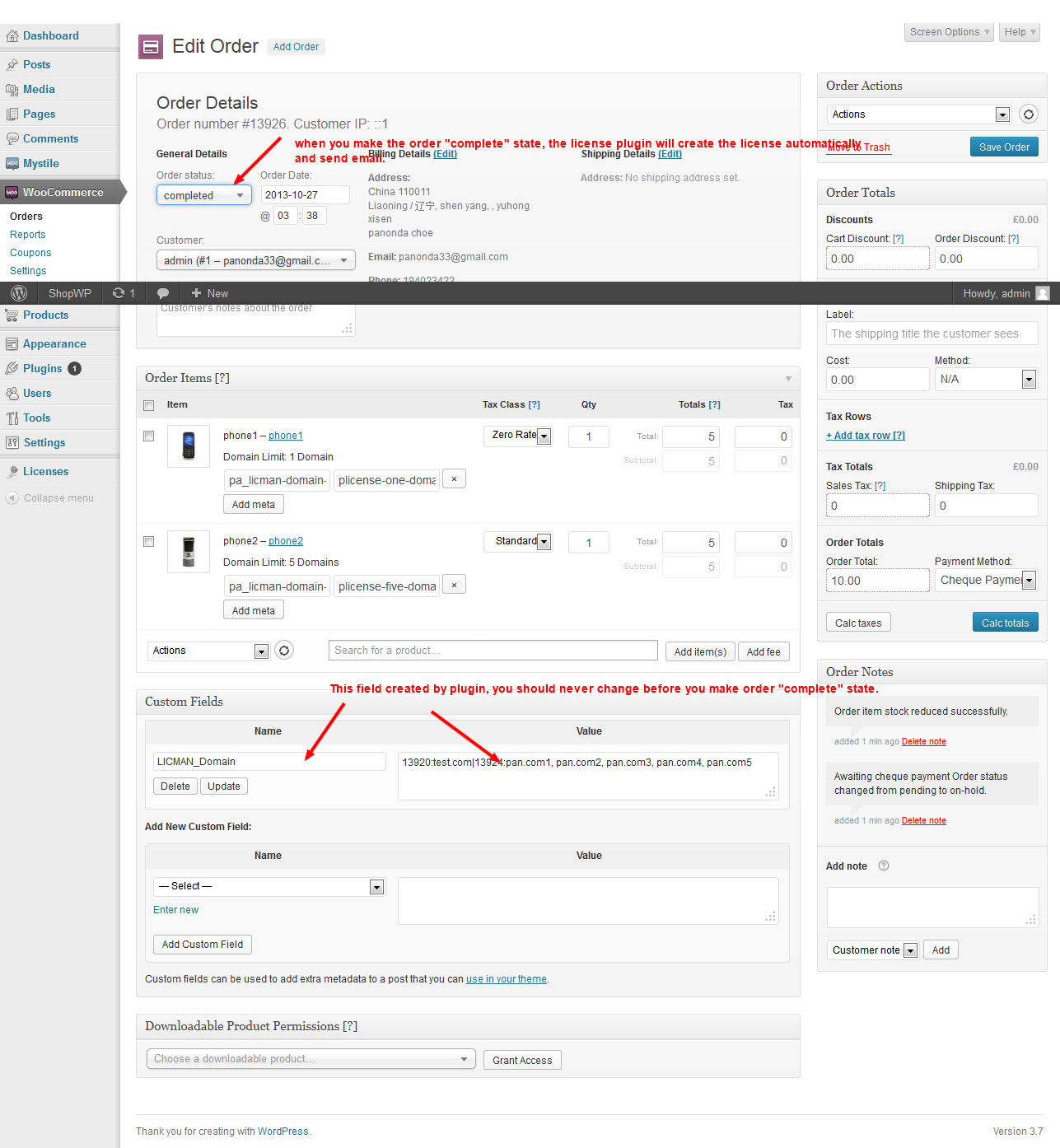This screenshot has height=1148, width=1060.
Task: Open the comments bubble in the admin bar
Action: point(162,292)
